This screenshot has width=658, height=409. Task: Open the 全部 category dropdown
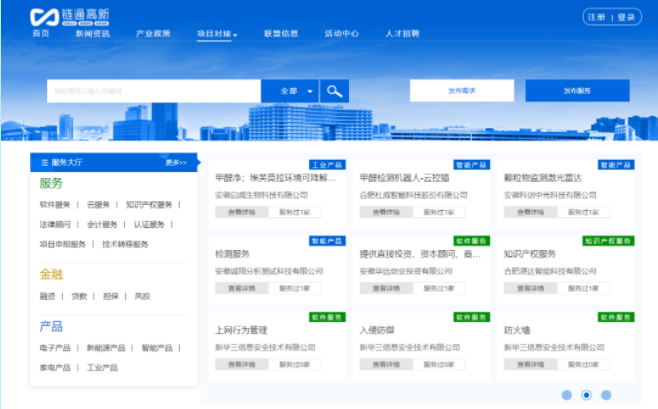click(x=290, y=91)
